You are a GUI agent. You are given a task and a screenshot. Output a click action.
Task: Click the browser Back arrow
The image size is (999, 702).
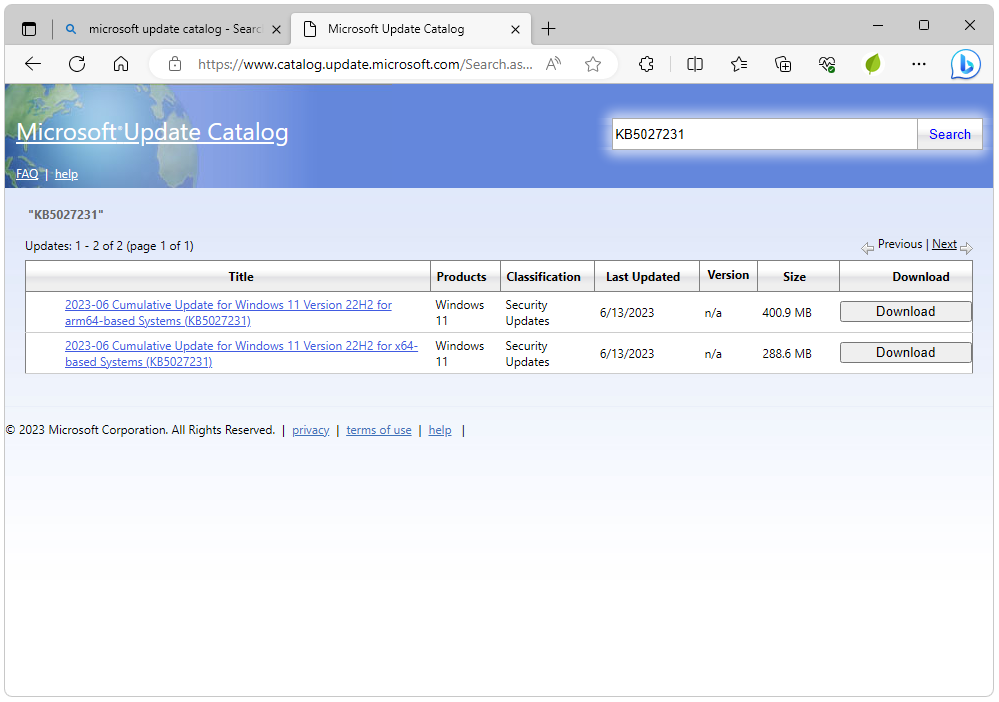click(33, 64)
